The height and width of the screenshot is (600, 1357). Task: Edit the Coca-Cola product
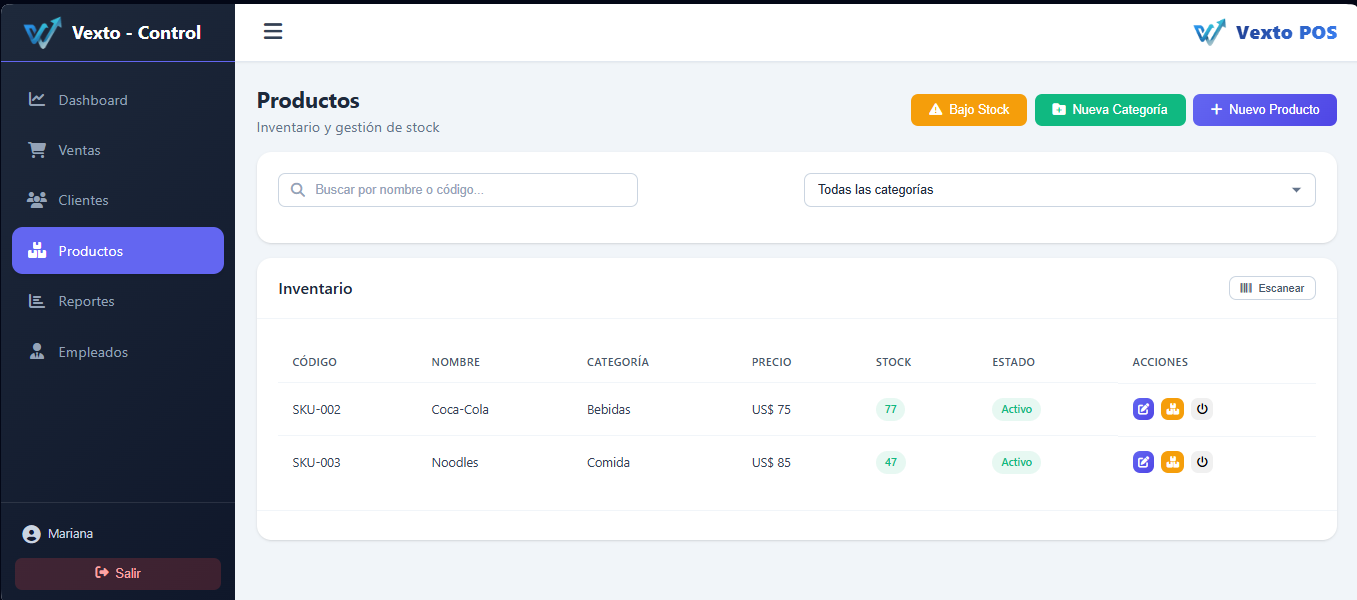point(1143,409)
